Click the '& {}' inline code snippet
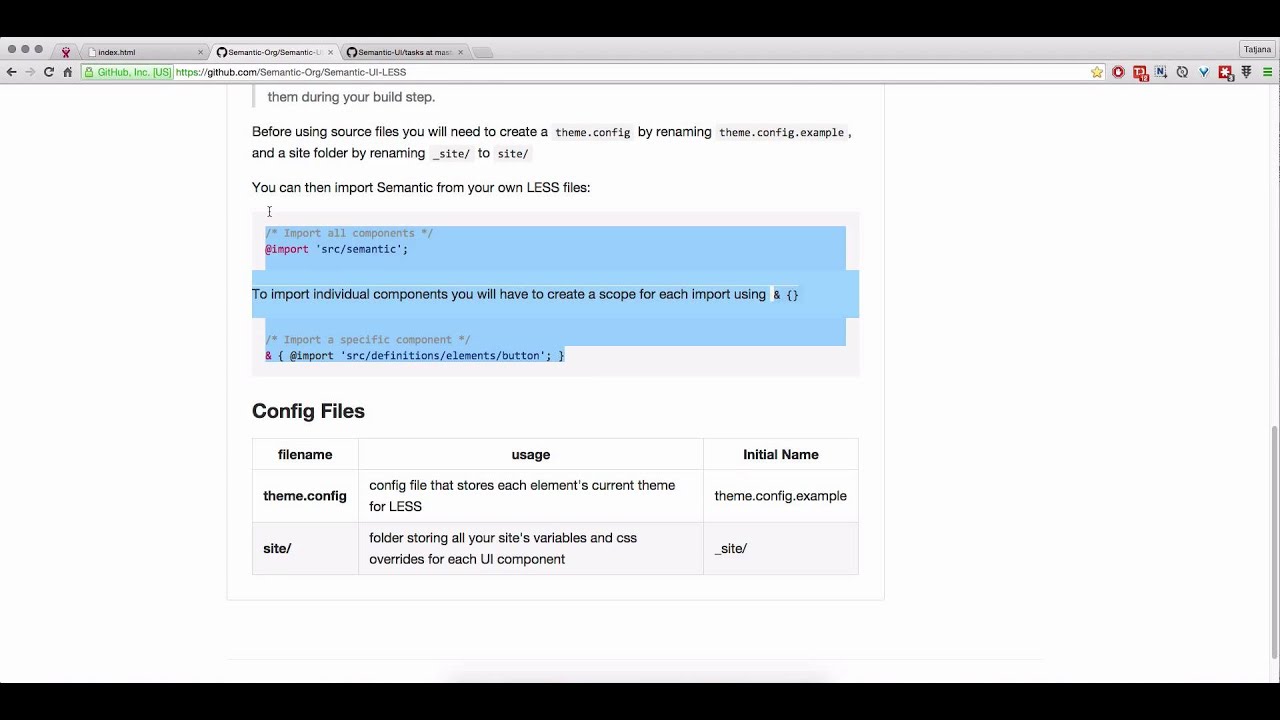The image size is (1280, 720). click(786, 295)
